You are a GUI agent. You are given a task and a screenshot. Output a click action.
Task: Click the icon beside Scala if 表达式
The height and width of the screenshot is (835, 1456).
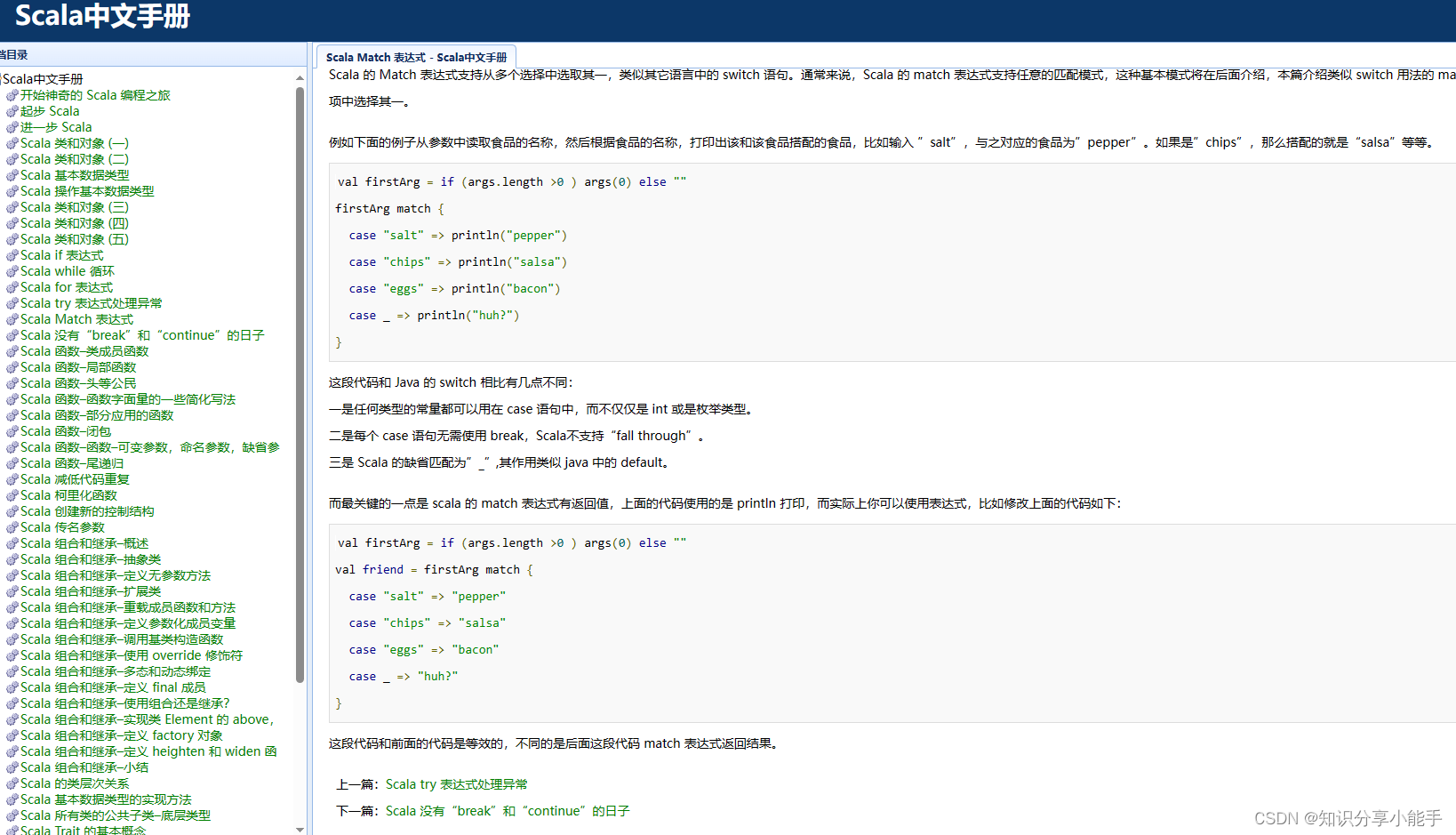coord(12,255)
